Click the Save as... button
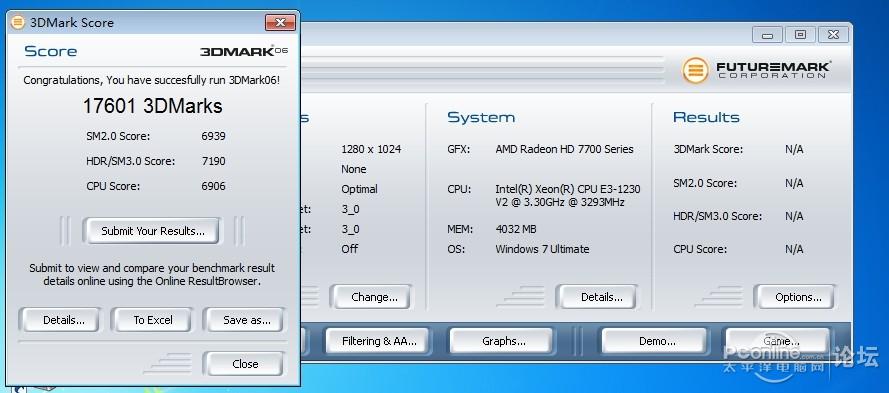This screenshot has width=889, height=393. click(x=244, y=320)
